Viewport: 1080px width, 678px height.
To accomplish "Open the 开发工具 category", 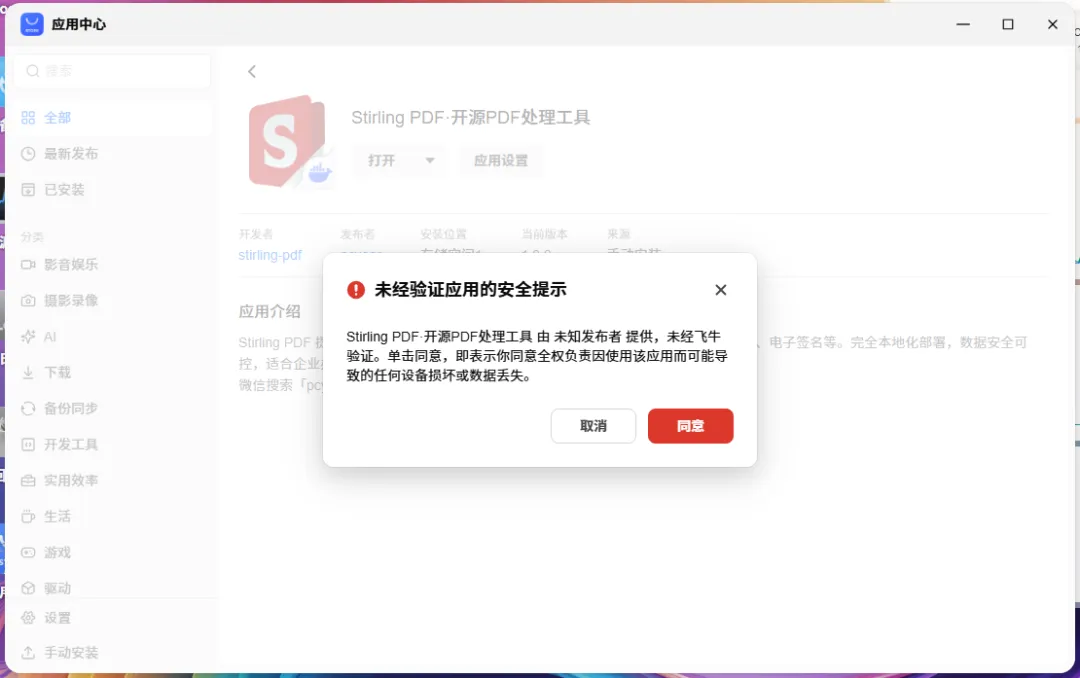I will 112,444.
